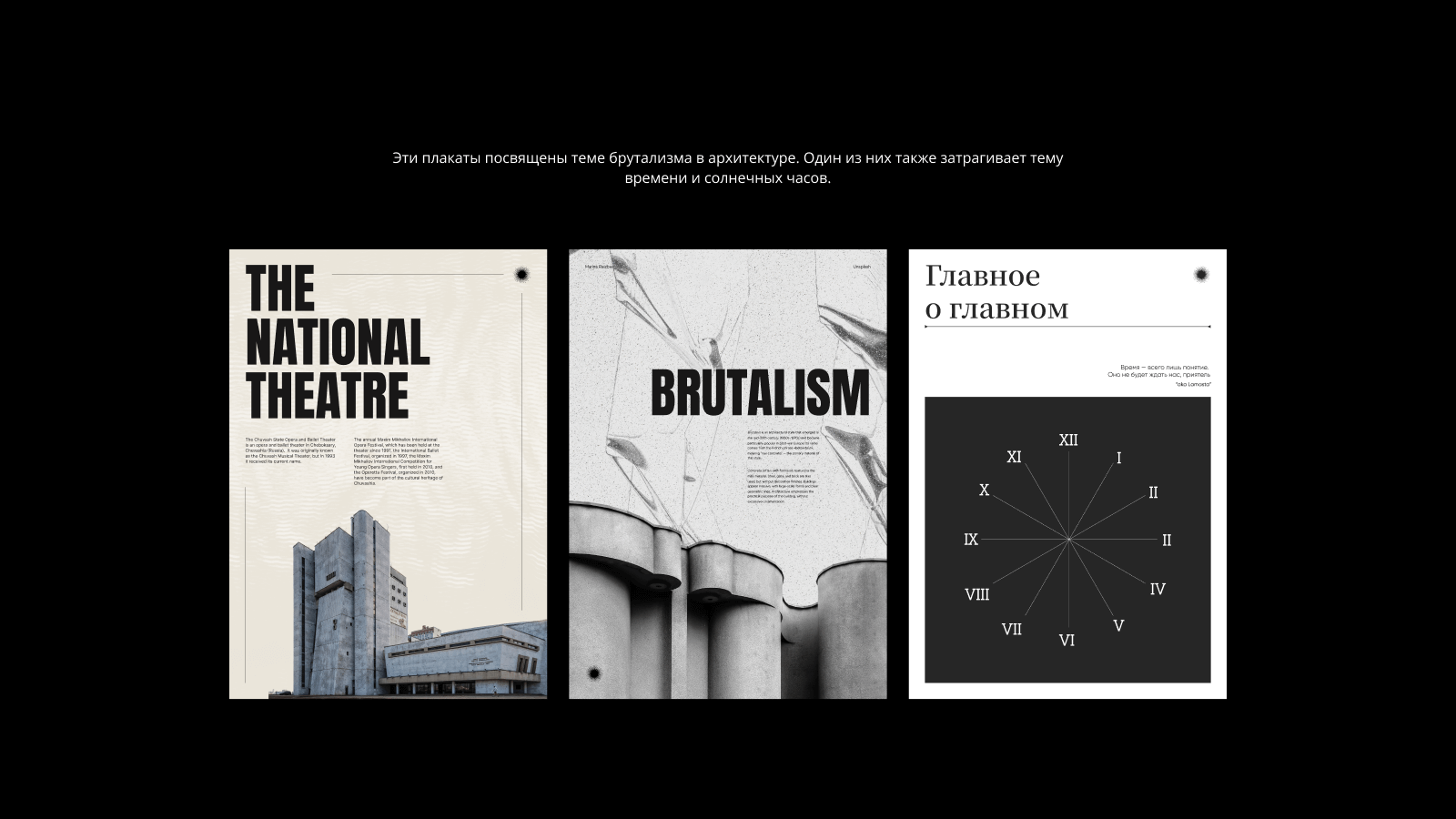Click the VI numeral on the clock face
The width and height of the screenshot is (1456, 819).
[x=1067, y=641]
